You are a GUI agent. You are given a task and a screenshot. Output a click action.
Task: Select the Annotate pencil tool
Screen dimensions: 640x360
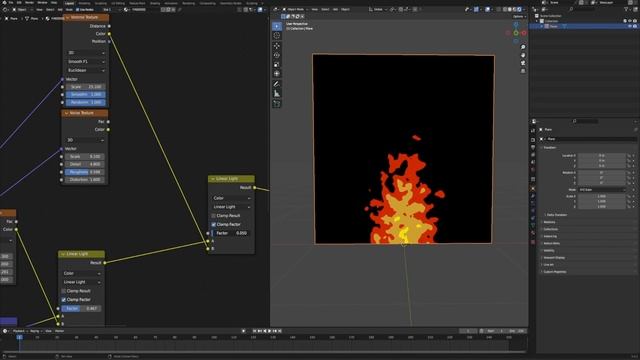point(277,84)
